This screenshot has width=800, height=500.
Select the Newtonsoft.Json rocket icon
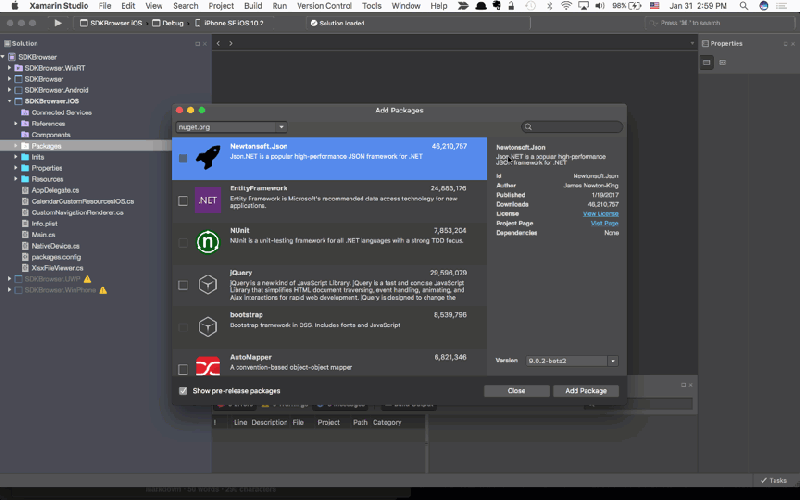tap(208, 158)
